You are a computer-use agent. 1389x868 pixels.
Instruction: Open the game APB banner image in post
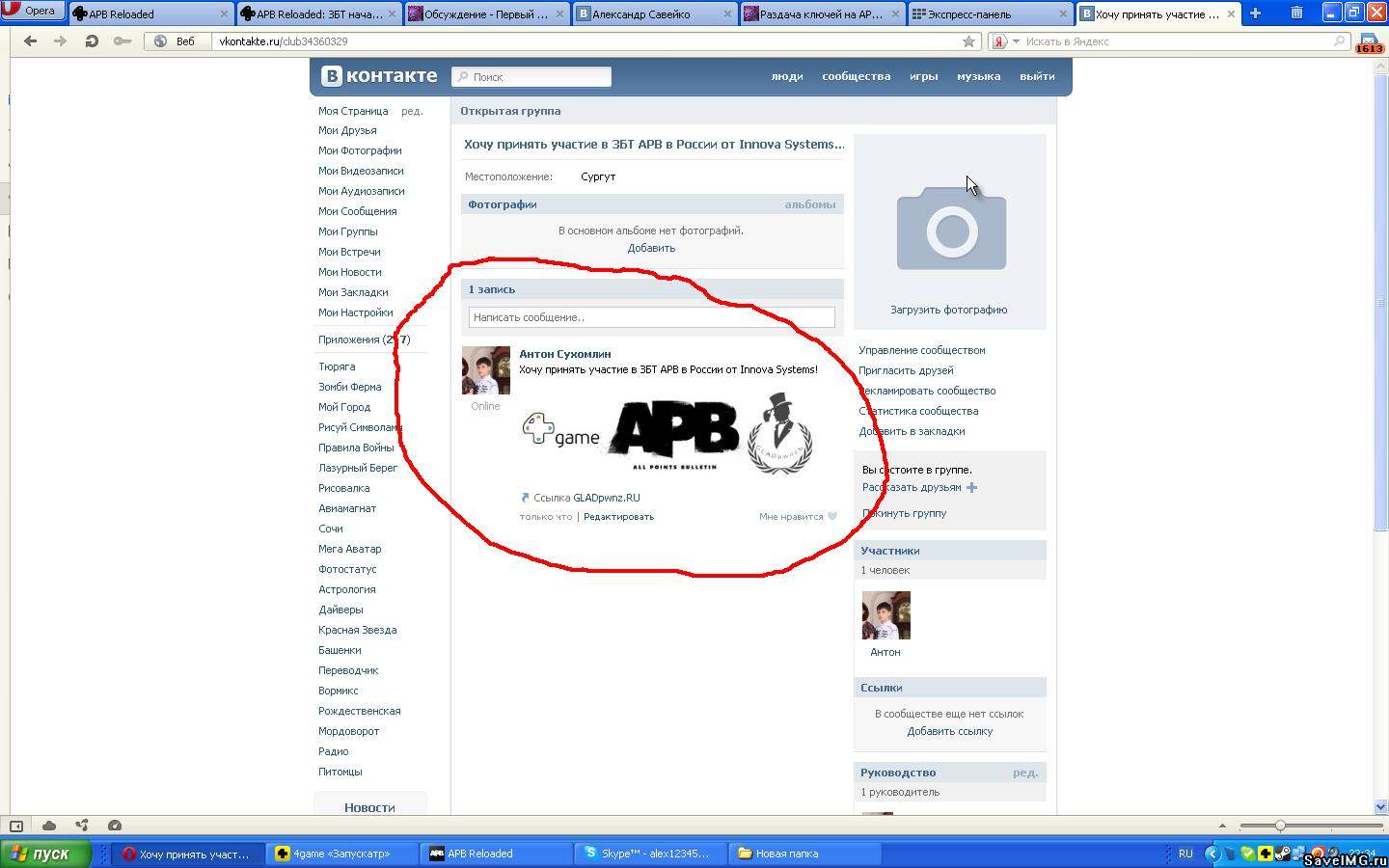click(667, 434)
